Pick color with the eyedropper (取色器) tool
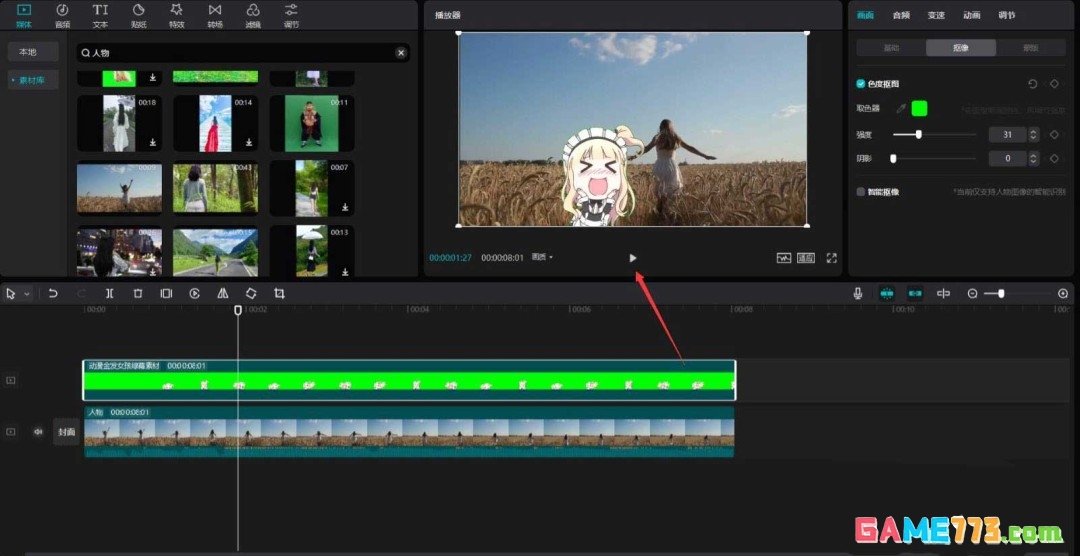The width and height of the screenshot is (1080, 556). coord(900,108)
